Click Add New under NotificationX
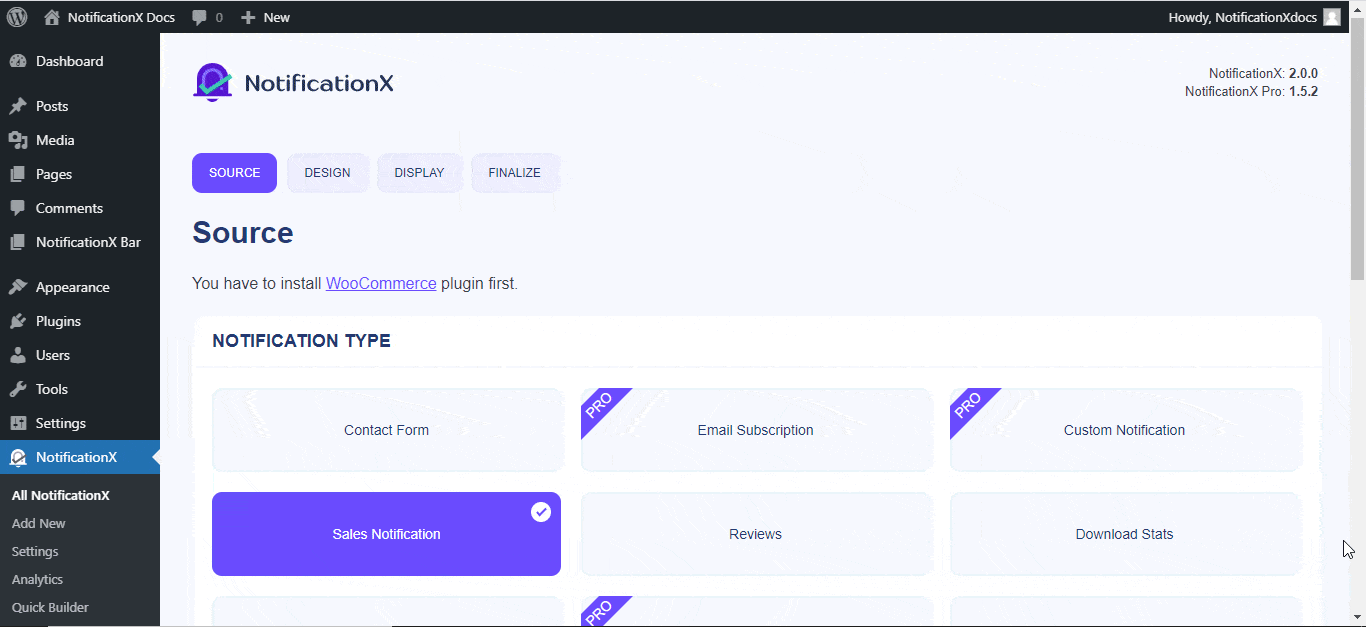Image resolution: width=1366 pixels, height=627 pixels. [39, 523]
